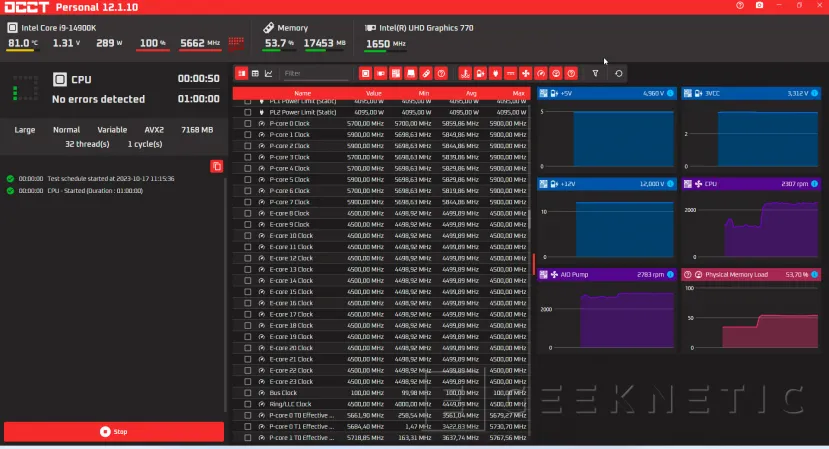Image resolution: width=829 pixels, height=449 pixels.
Task: Select the 7168 MB memory setting
Action: click(x=197, y=130)
